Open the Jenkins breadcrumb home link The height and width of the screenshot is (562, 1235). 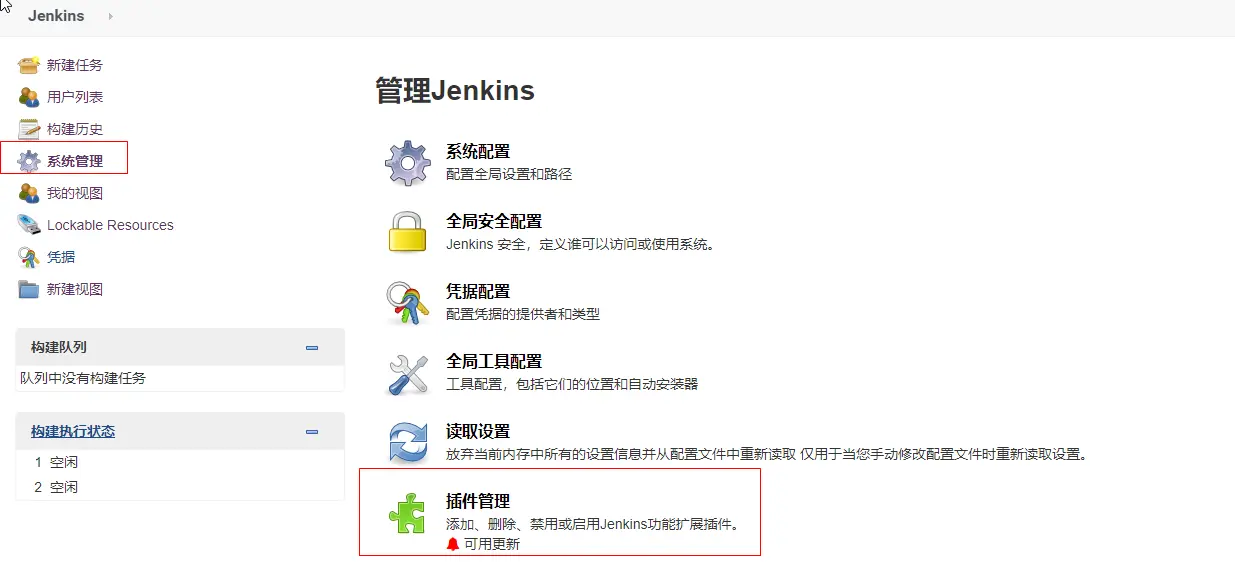point(56,16)
